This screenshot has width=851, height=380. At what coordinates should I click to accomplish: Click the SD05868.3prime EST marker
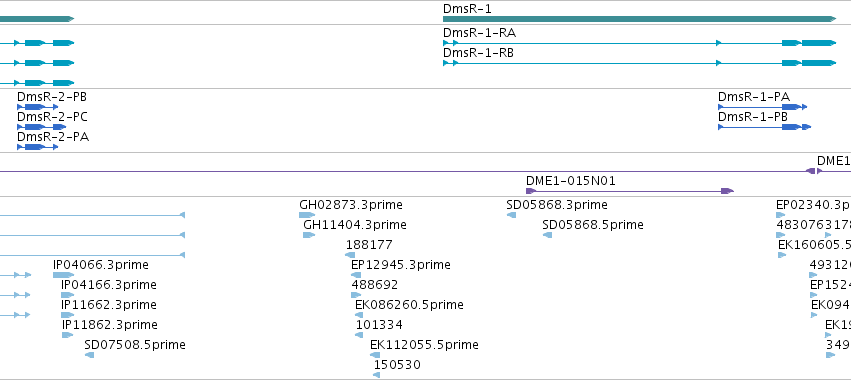coord(511,216)
